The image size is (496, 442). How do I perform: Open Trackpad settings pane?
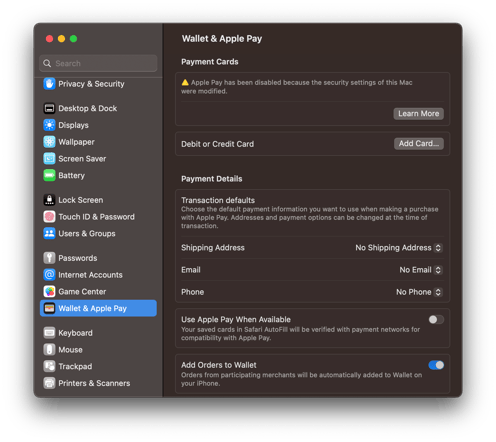pos(98,366)
